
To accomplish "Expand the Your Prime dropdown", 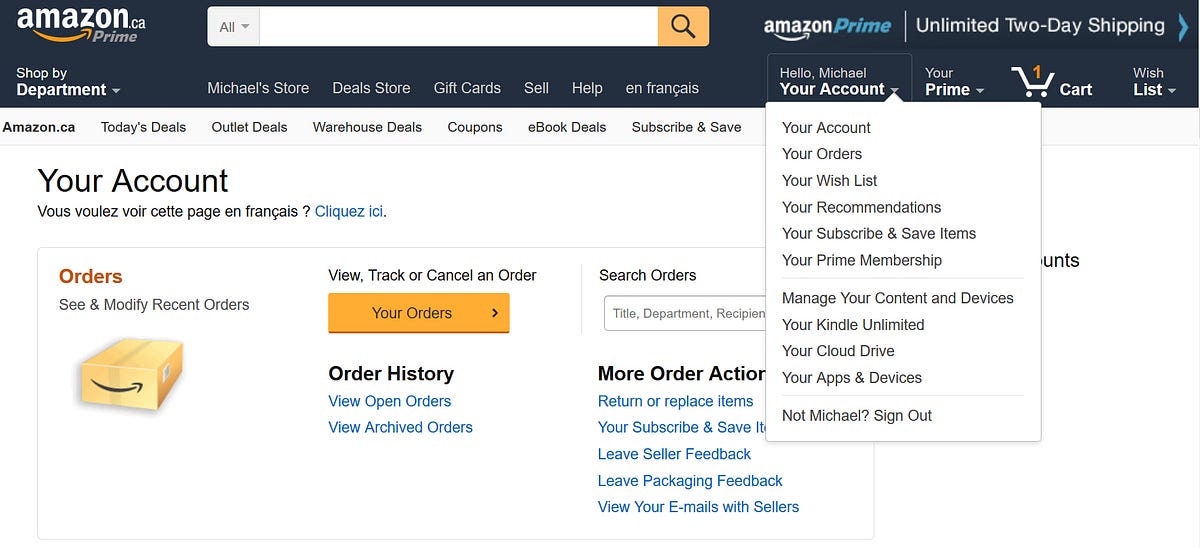I will (954, 82).
